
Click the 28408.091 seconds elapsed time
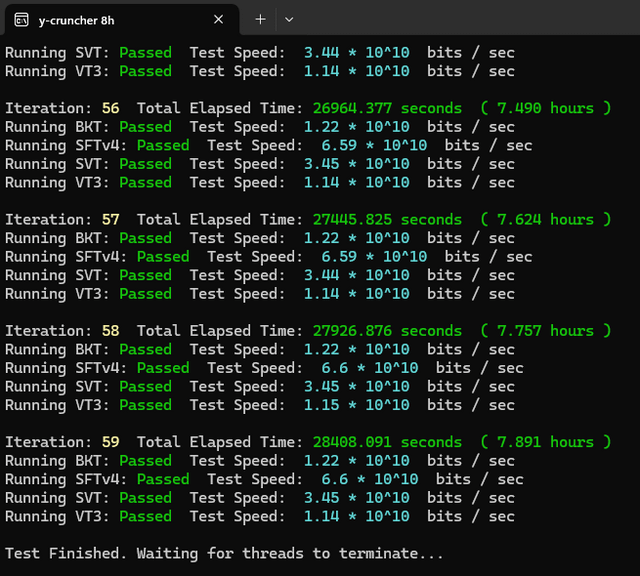coord(387,442)
